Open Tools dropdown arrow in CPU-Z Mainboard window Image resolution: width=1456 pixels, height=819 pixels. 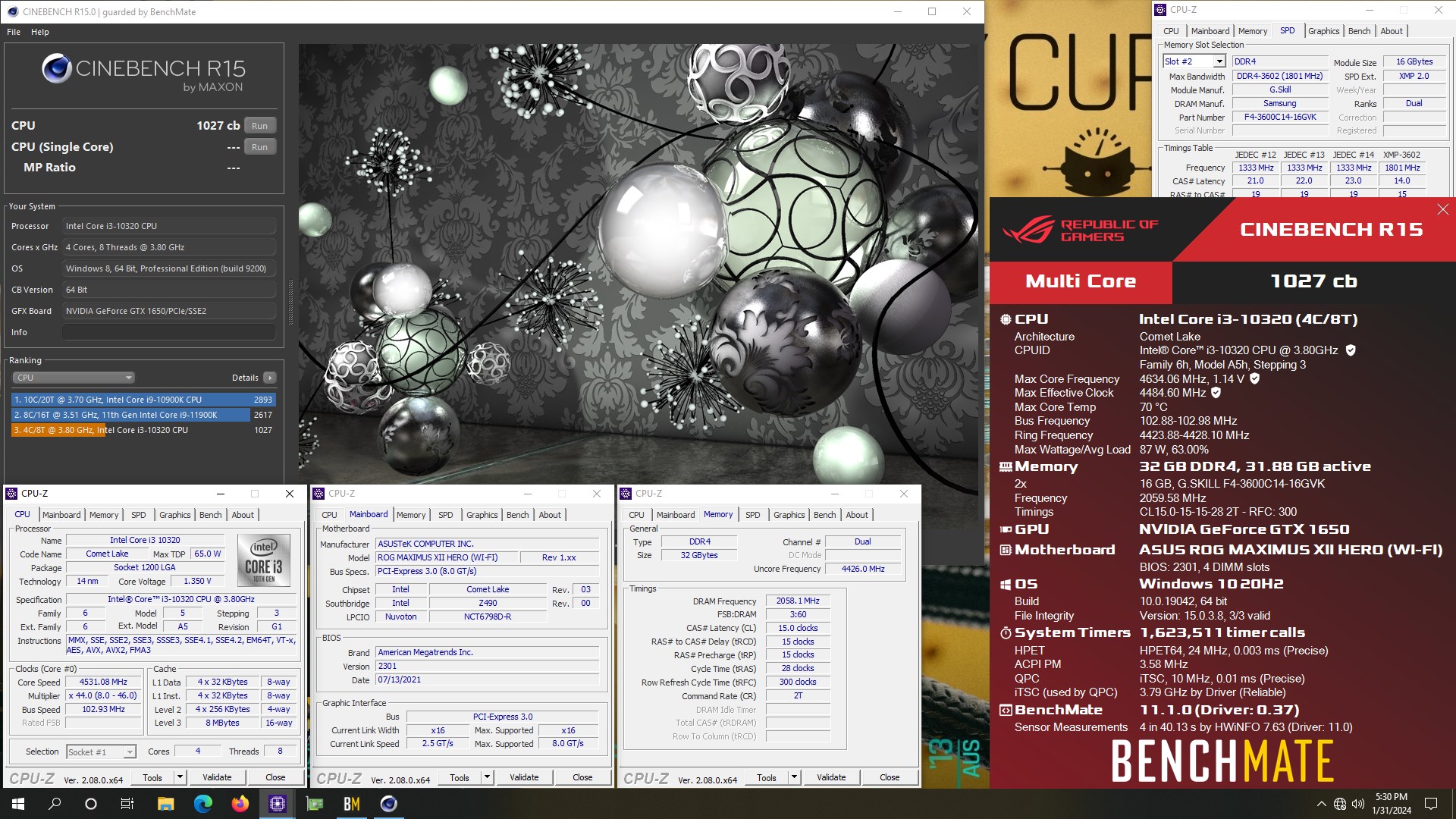tap(487, 777)
